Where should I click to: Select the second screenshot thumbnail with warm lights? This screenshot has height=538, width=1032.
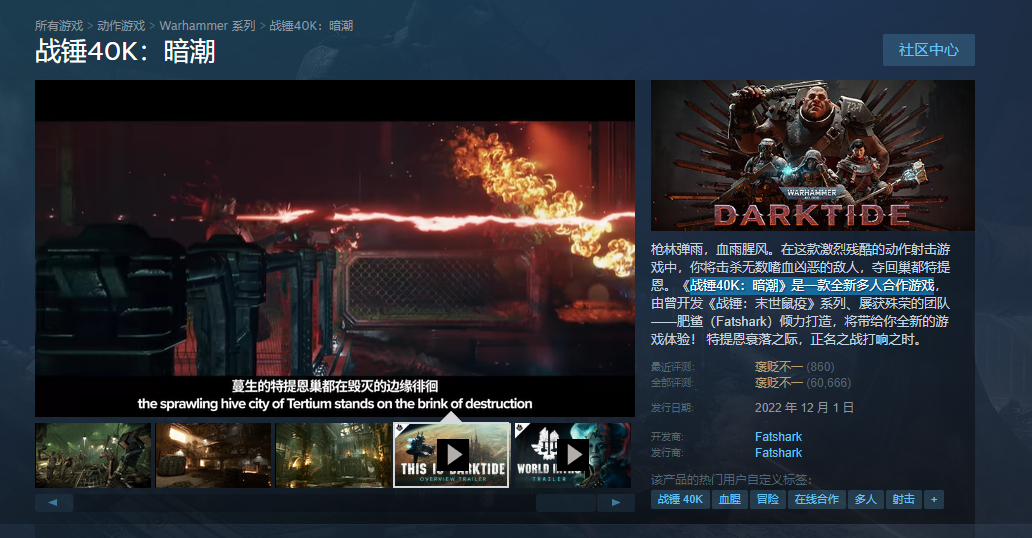(x=213, y=455)
